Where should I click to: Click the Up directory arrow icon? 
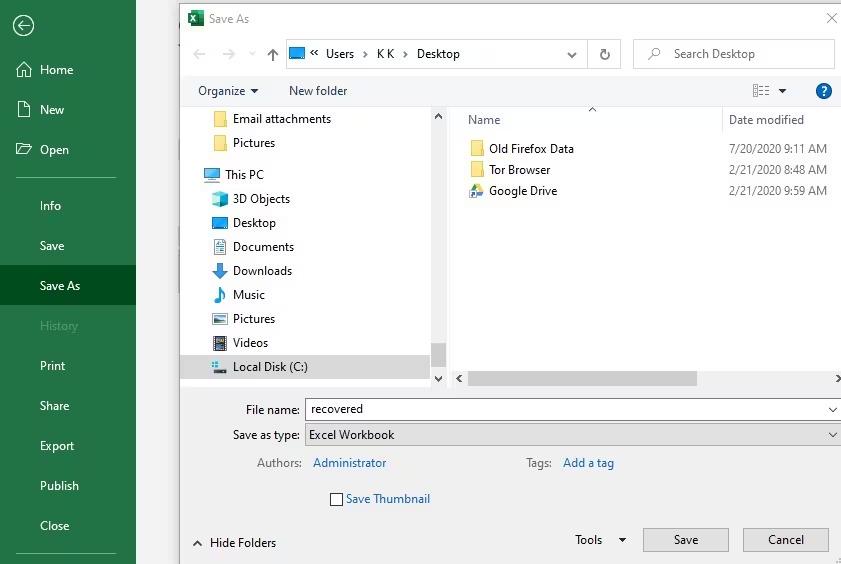click(x=273, y=54)
